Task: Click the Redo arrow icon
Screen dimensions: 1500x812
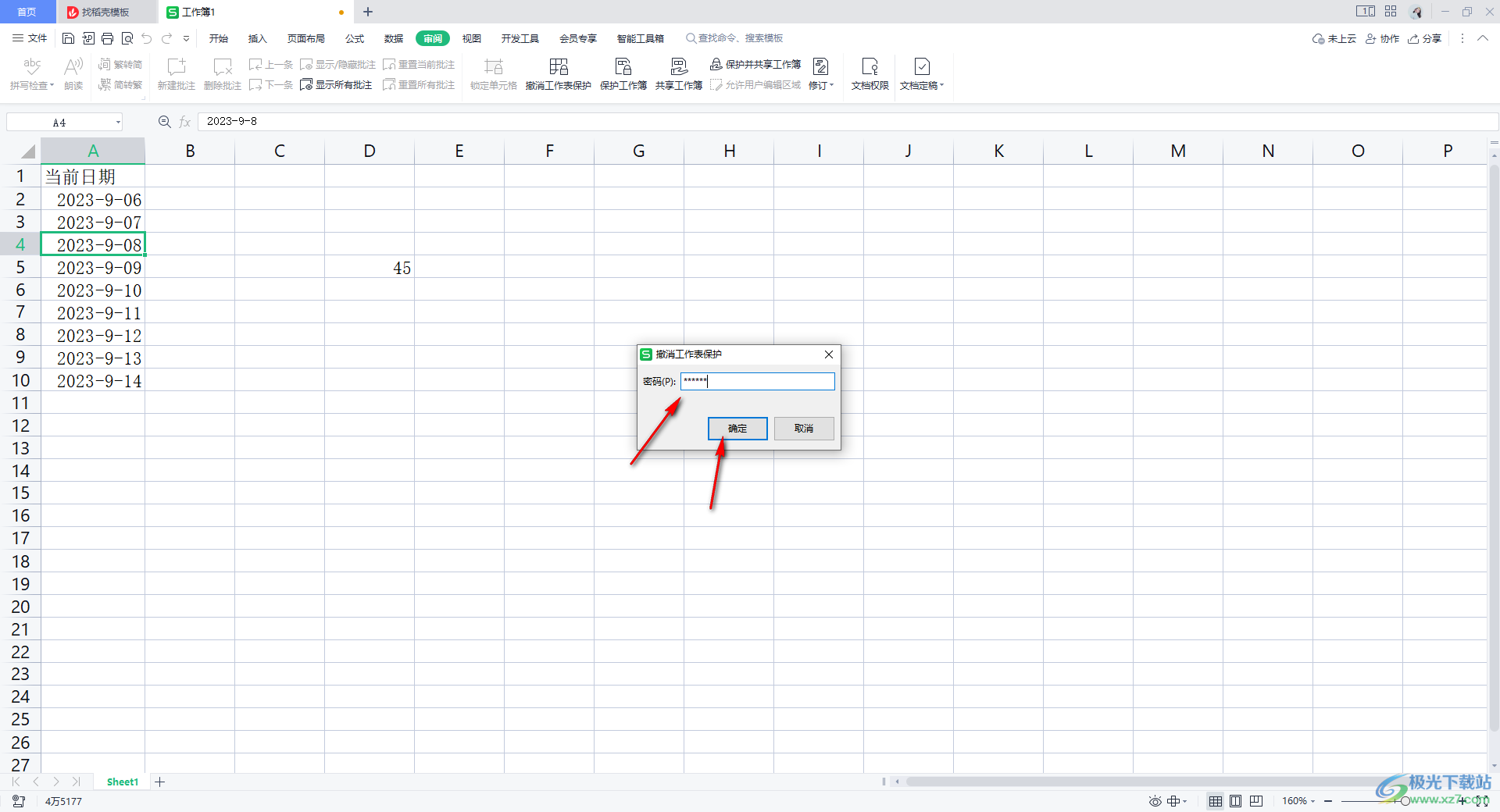Action: pos(166,38)
